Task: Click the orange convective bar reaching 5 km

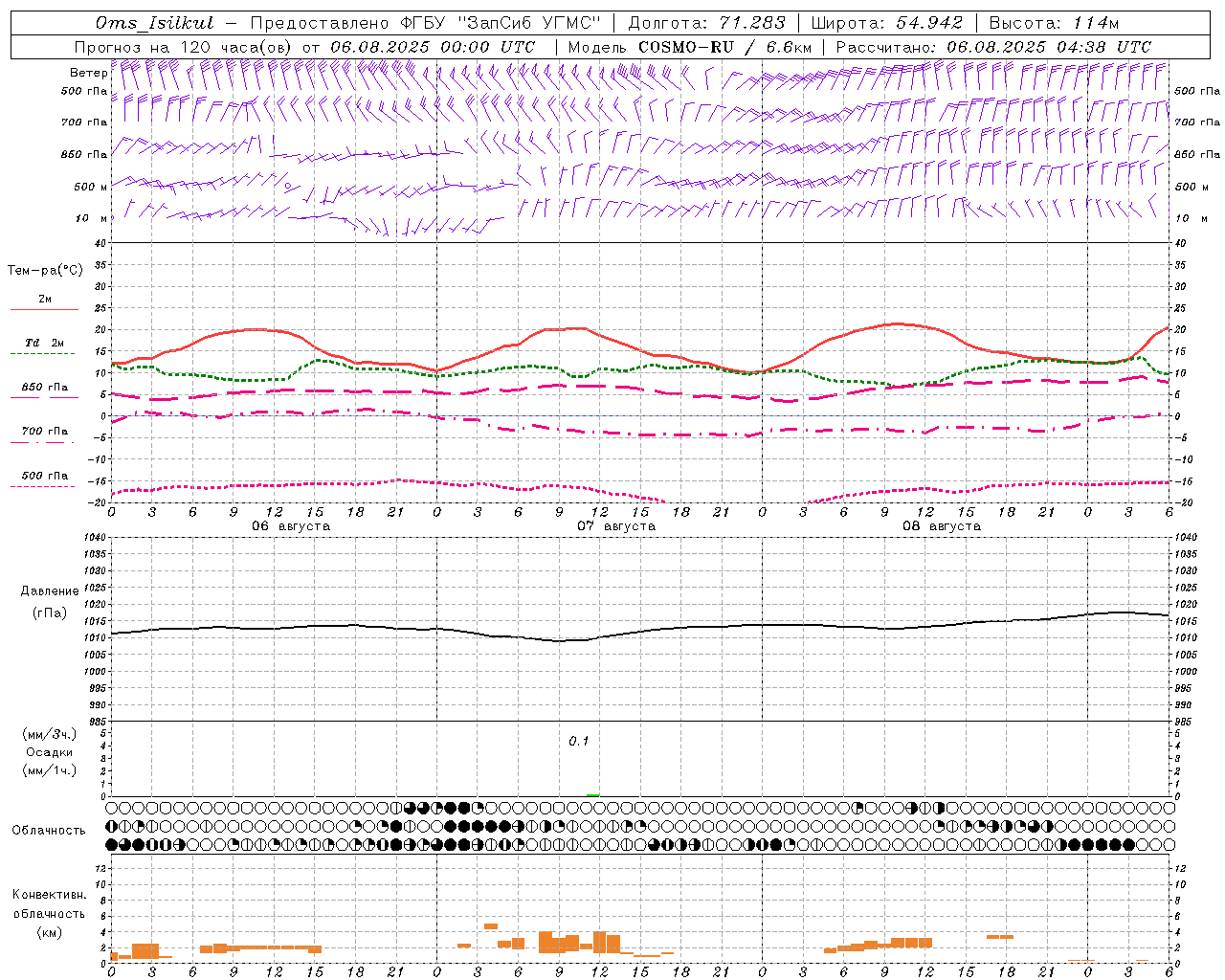Action: pyautogui.click(x=491, y=926)
